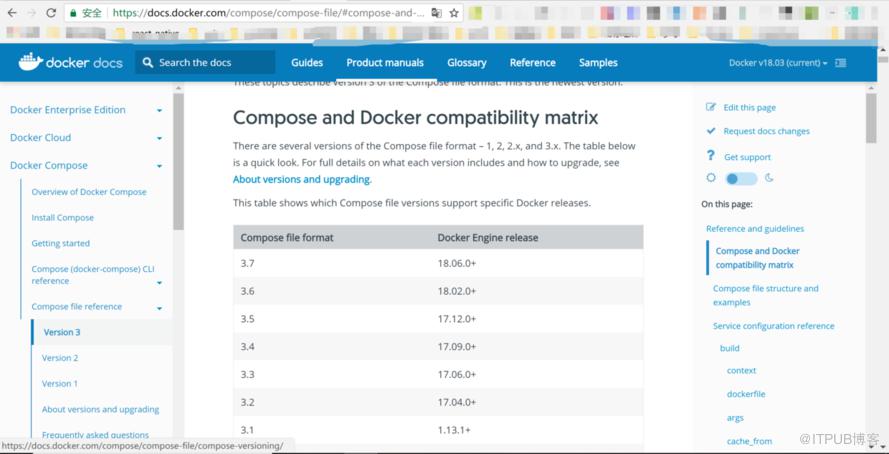Click the search magnifier icon

(x=148, y=62)
